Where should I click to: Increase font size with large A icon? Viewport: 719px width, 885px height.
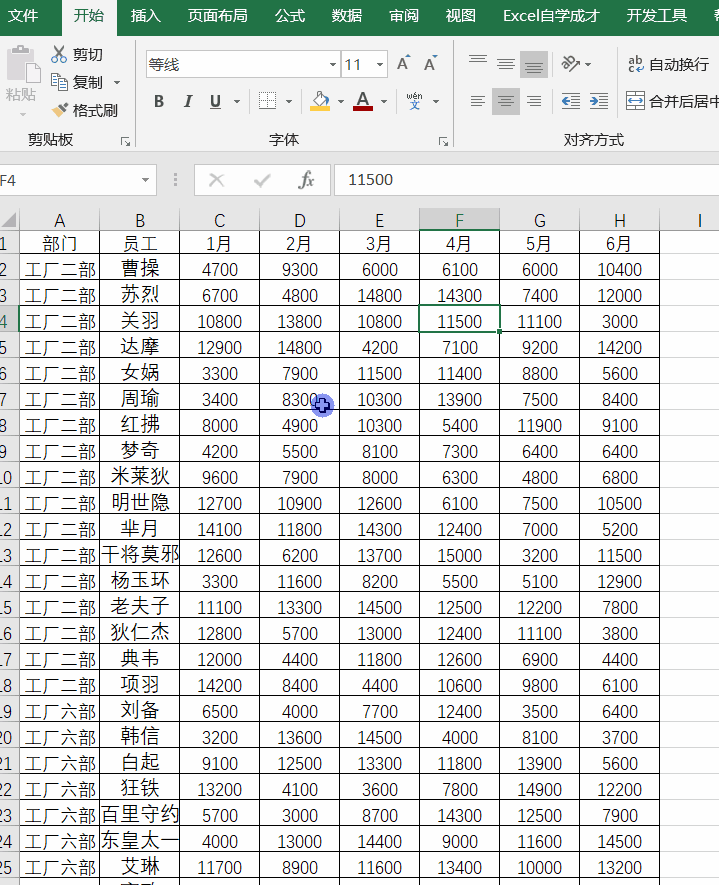(x=404, y=64)
